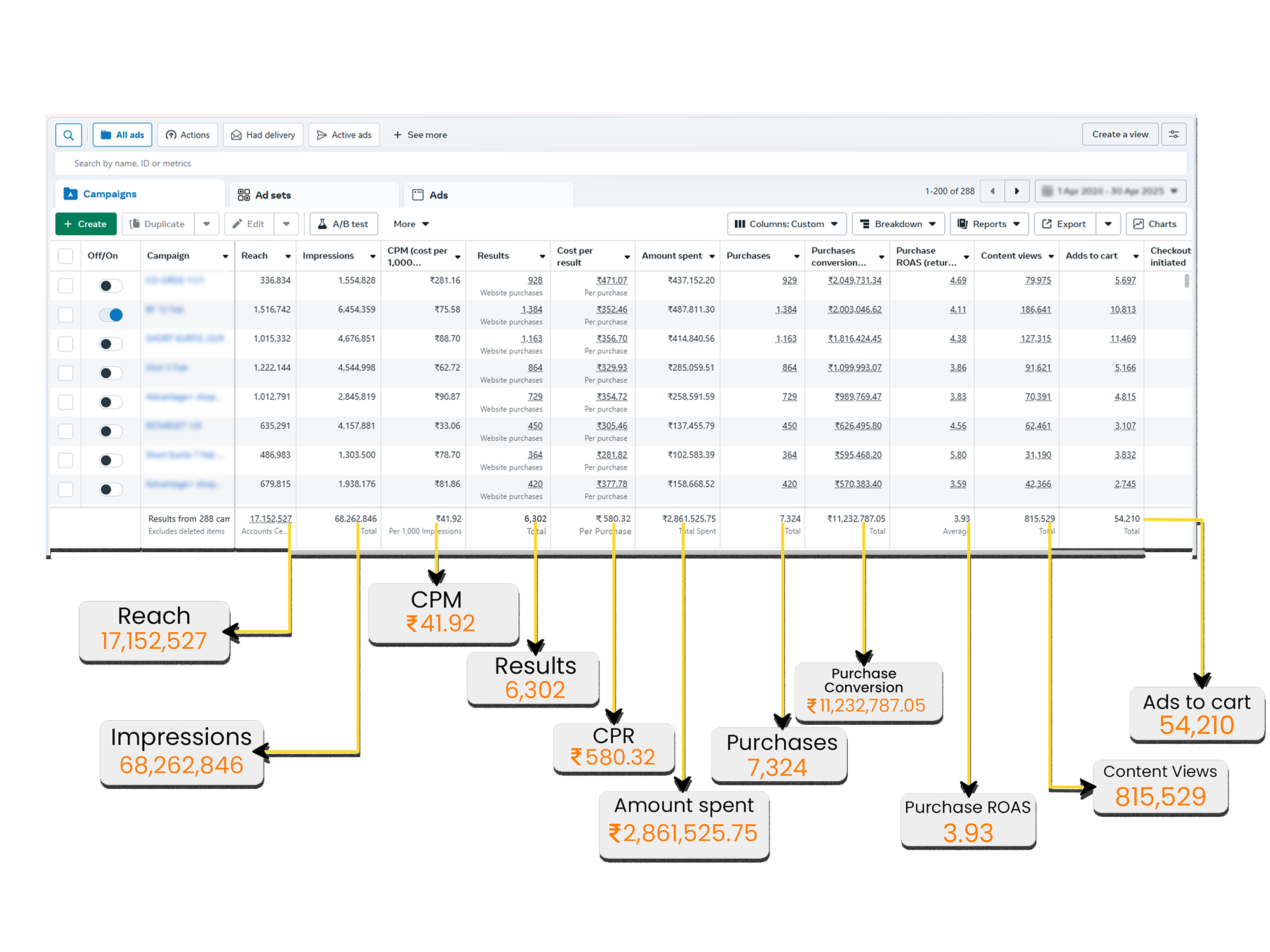Image resolution: width=1270 pixels, height=952 pixels.
Task: Open the view settings sliders icon
Action: tap(1173, 135)
